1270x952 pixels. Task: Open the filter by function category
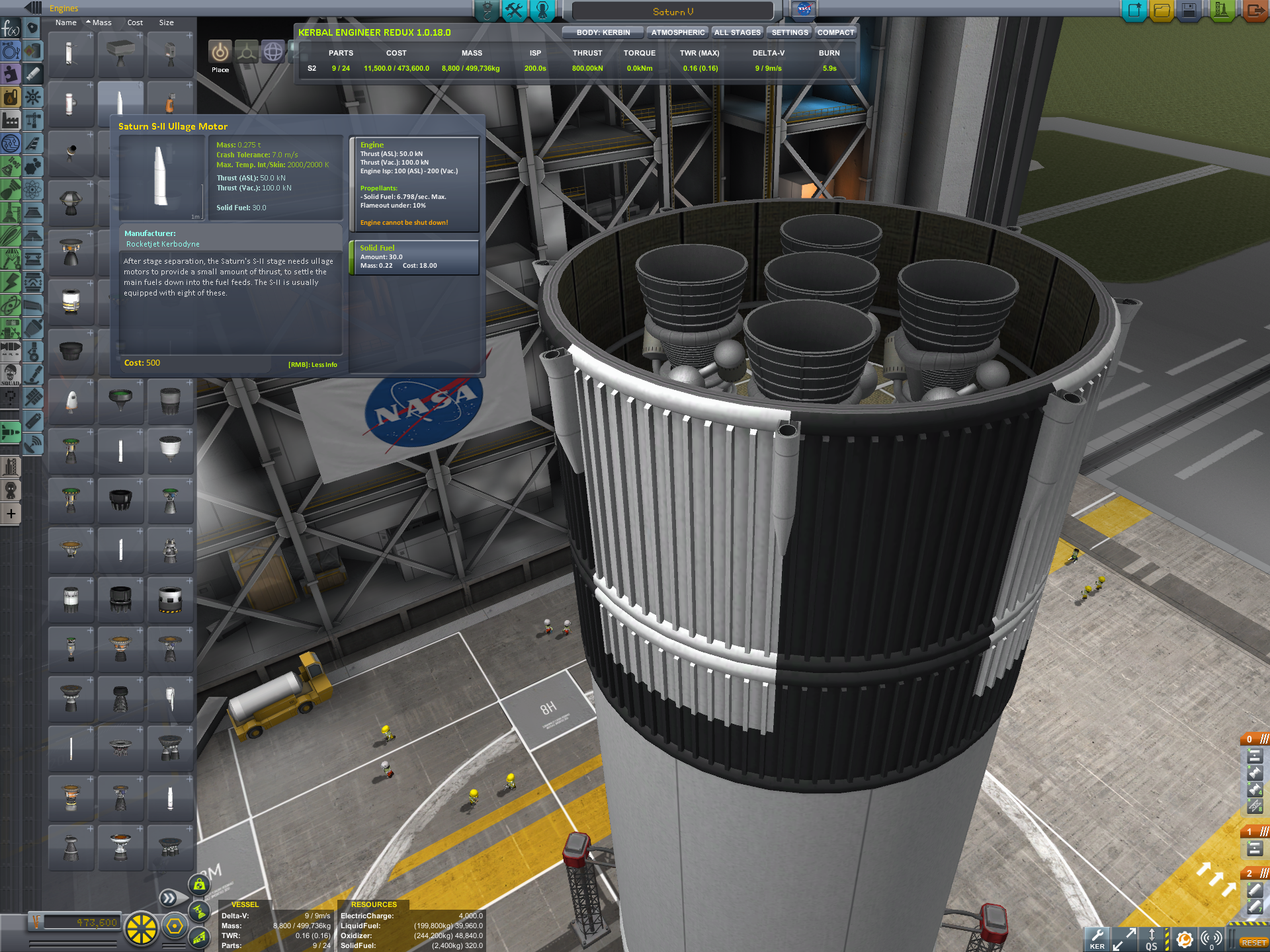11,28
